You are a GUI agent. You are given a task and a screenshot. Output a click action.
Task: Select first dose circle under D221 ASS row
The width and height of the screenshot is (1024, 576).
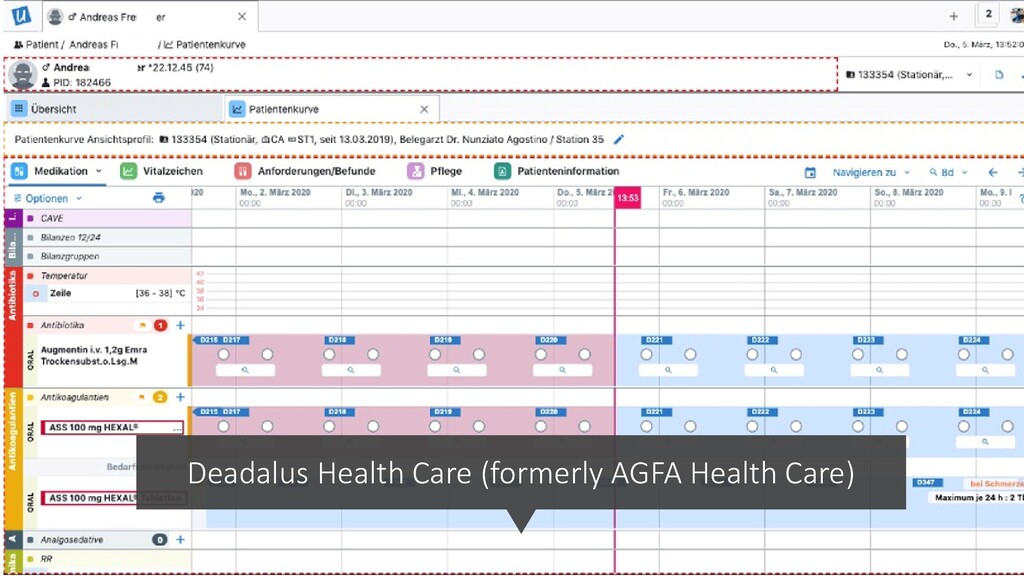click(x=647, y=426)
